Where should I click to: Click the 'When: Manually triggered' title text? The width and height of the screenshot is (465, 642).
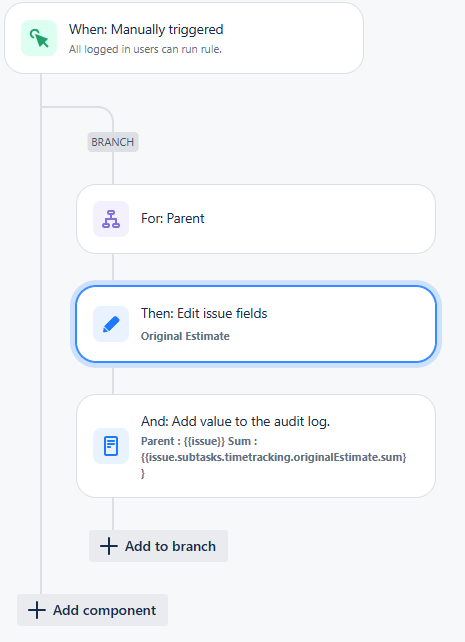point(146,29)
